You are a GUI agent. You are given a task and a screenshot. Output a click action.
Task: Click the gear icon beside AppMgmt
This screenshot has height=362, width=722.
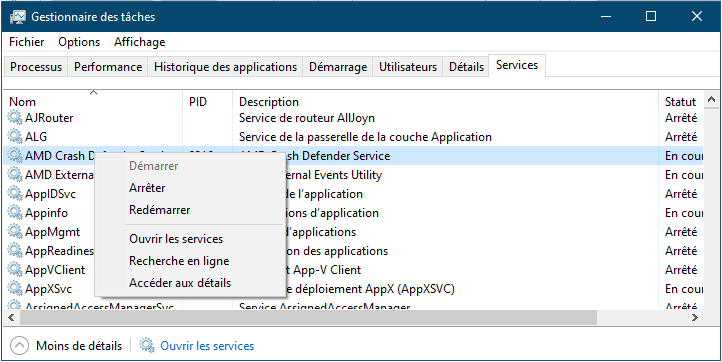pyautogui.click(x=15, y=232)
